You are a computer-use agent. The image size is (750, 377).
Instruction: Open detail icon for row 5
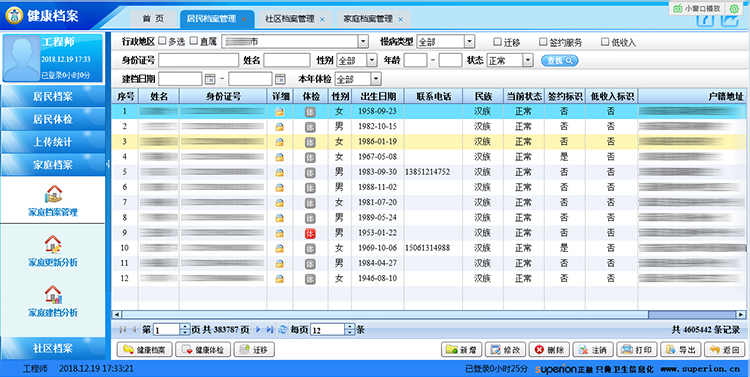pos(279,172)
